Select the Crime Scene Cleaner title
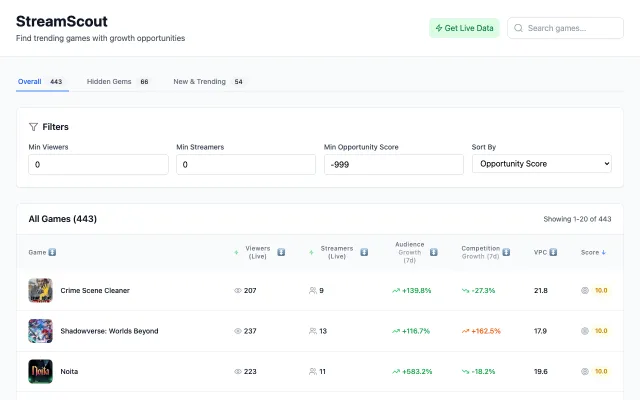This screenshot has height=400, width=640. click(x=95, y=291)
